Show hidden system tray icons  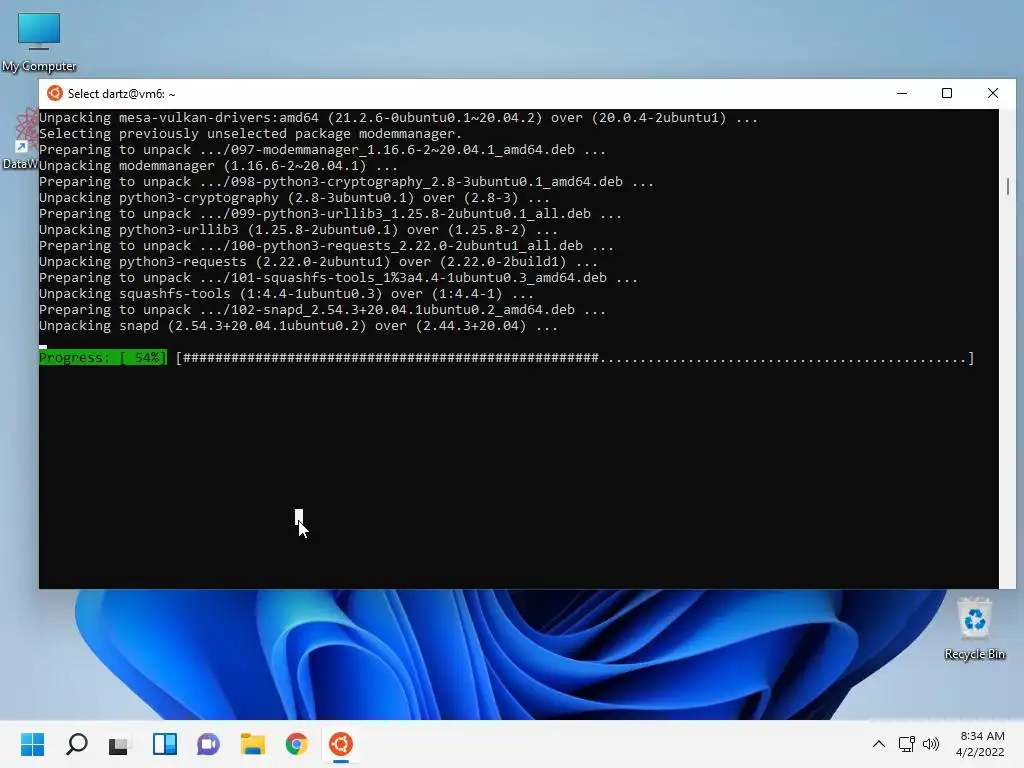click(879, 744)
